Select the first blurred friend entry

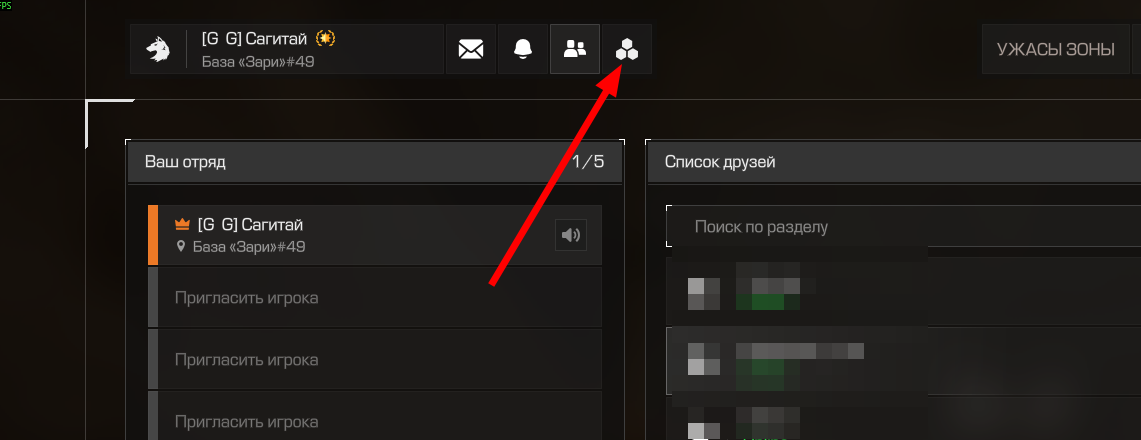click(x=903, y=291)
